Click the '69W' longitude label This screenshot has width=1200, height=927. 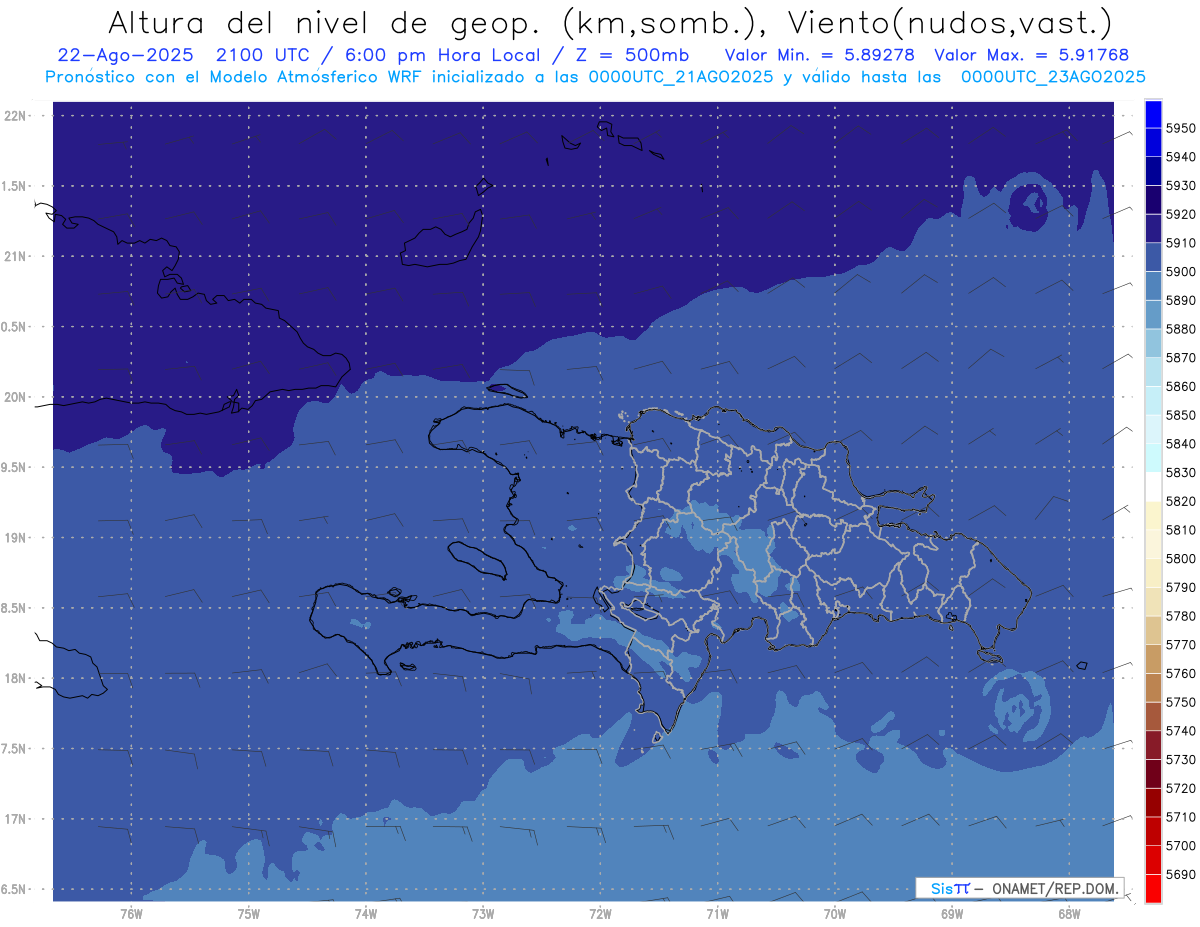[x=952, y=913]
